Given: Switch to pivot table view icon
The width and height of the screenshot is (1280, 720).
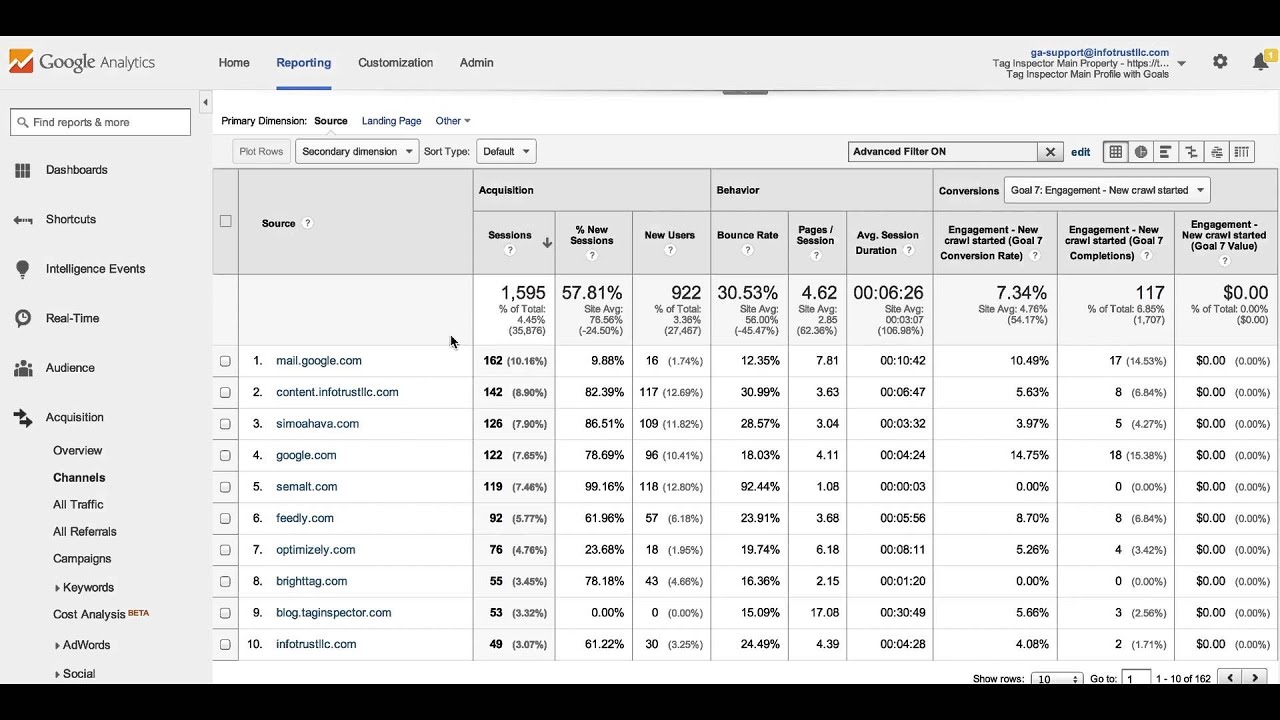Looking at the screenshot, I should (1241, 152).
